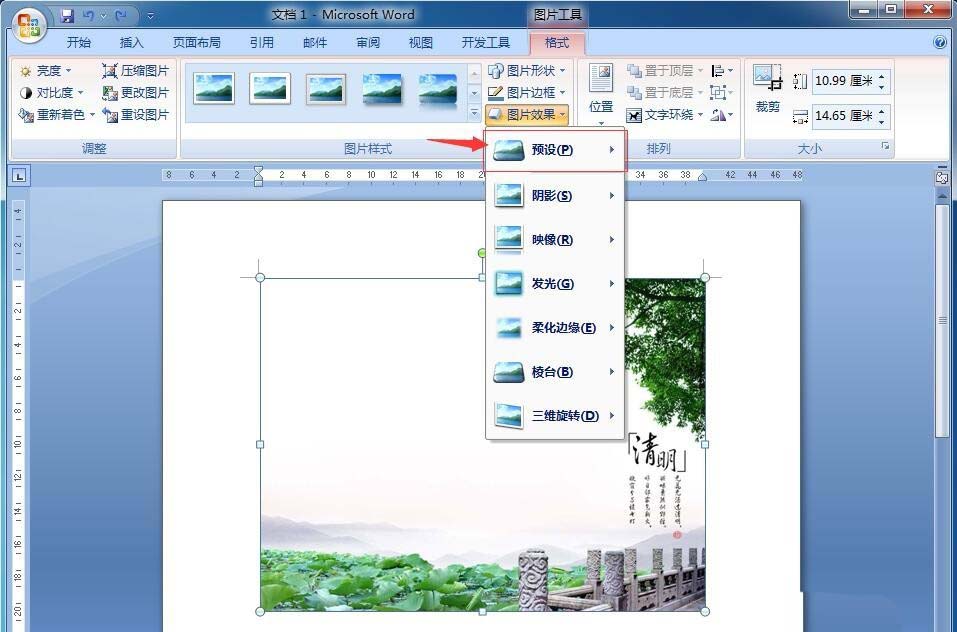Image resolution: width=957 pixels, height=632 pixels.
Task: Open the 柔化边缘 soft edges submenu
Action: pyautogui.click(x=555, y=328)
